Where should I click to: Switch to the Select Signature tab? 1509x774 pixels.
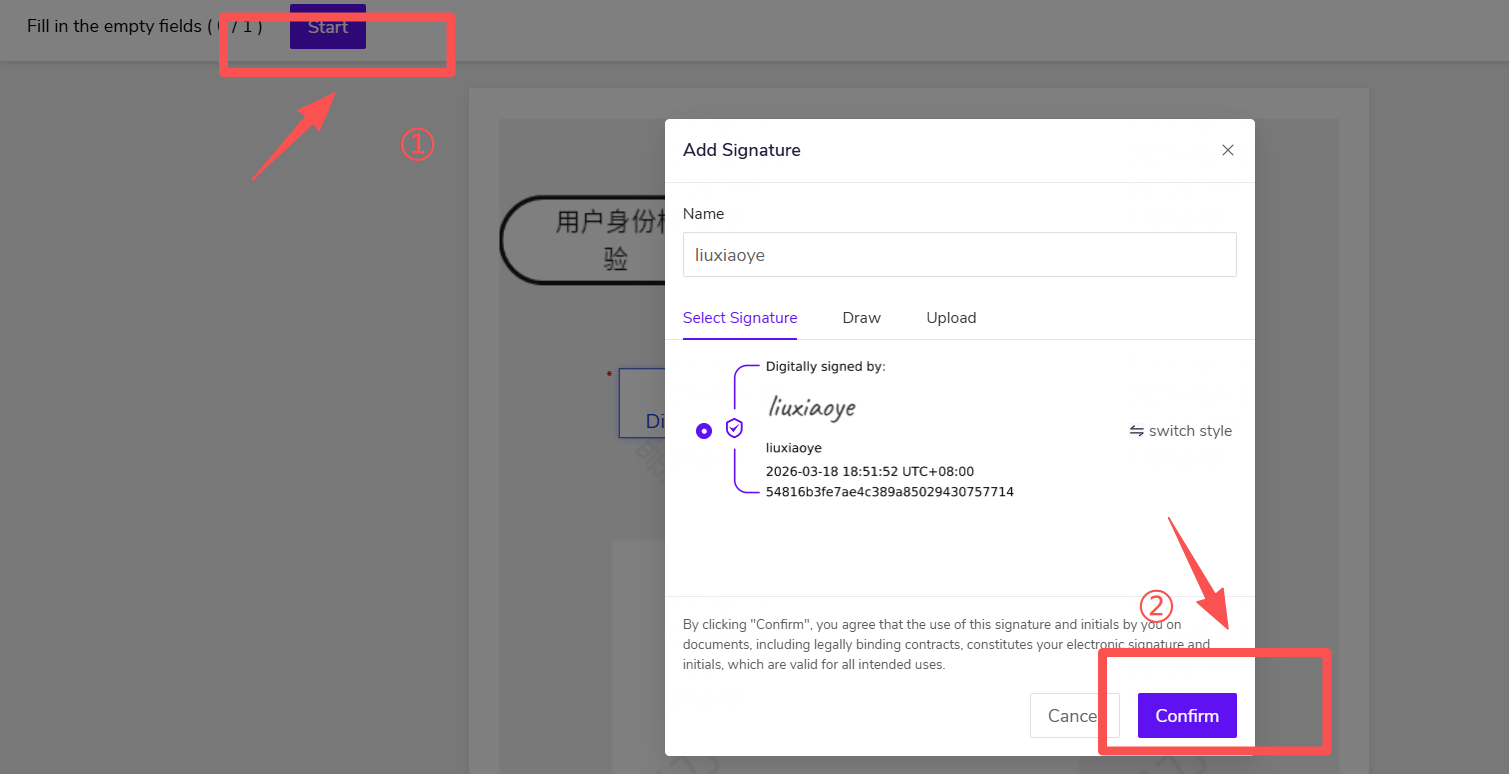pyautogui.click(x=739, y=318)
